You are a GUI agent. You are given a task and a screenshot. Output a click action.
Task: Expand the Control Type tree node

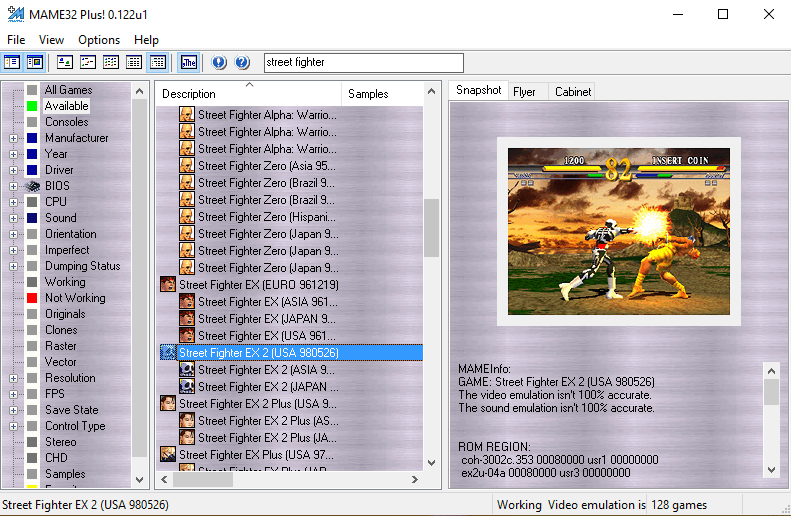13,426
